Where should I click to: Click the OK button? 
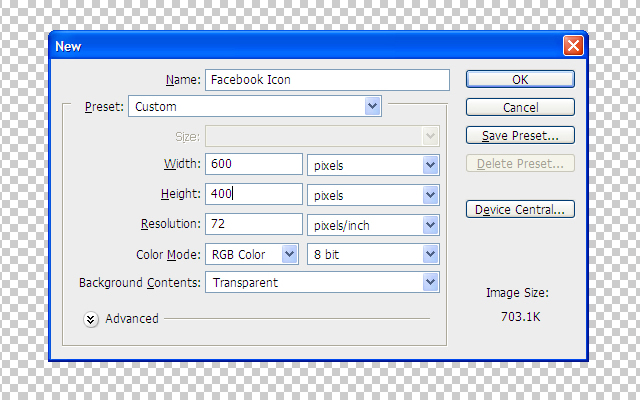[520, 79]
